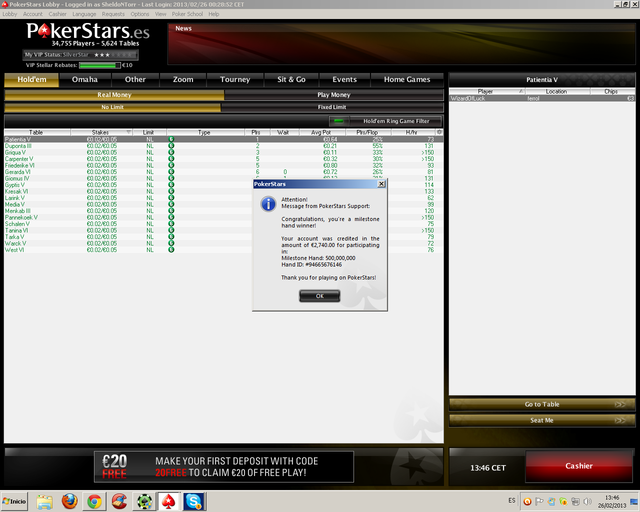Open the Home Games tab

point(407,80)
